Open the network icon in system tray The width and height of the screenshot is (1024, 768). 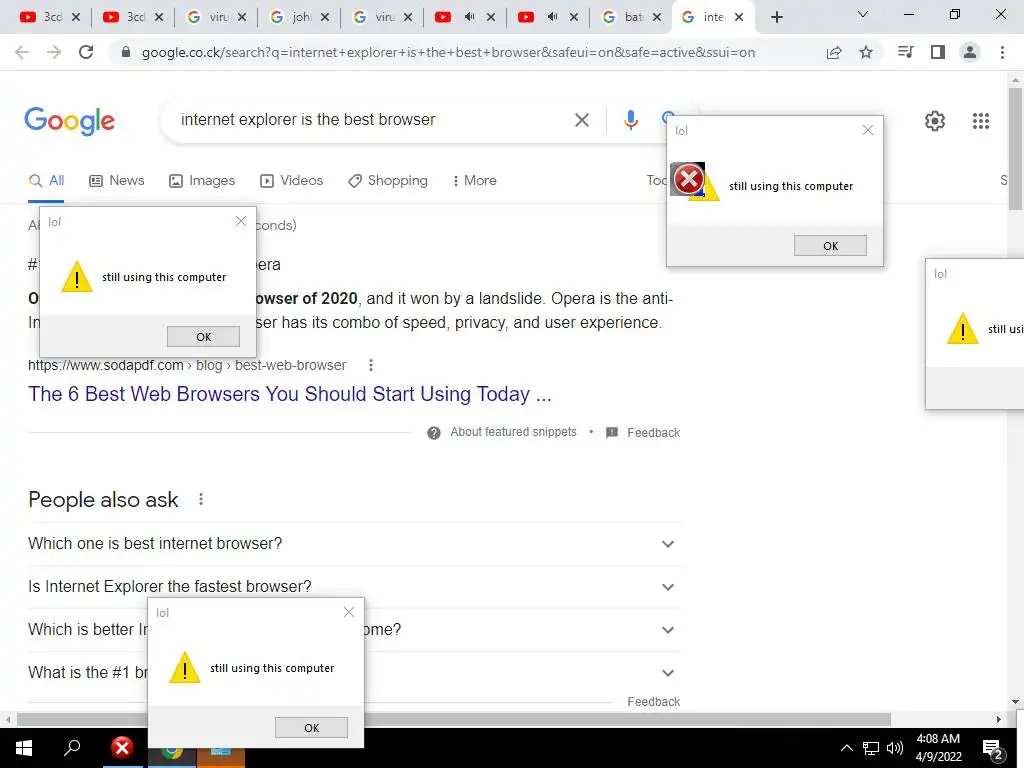pos(871,748)
